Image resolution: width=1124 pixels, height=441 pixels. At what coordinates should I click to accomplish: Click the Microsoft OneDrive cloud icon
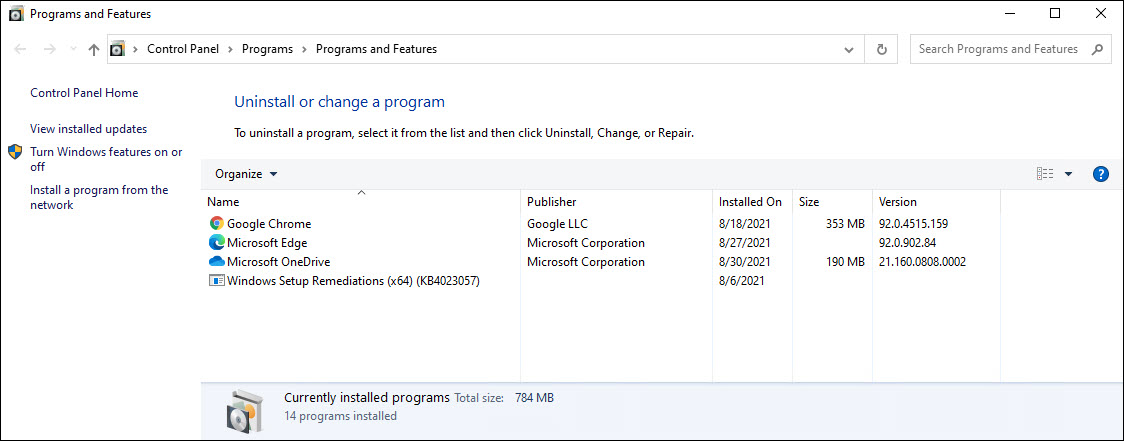click(x=216, y=262)
